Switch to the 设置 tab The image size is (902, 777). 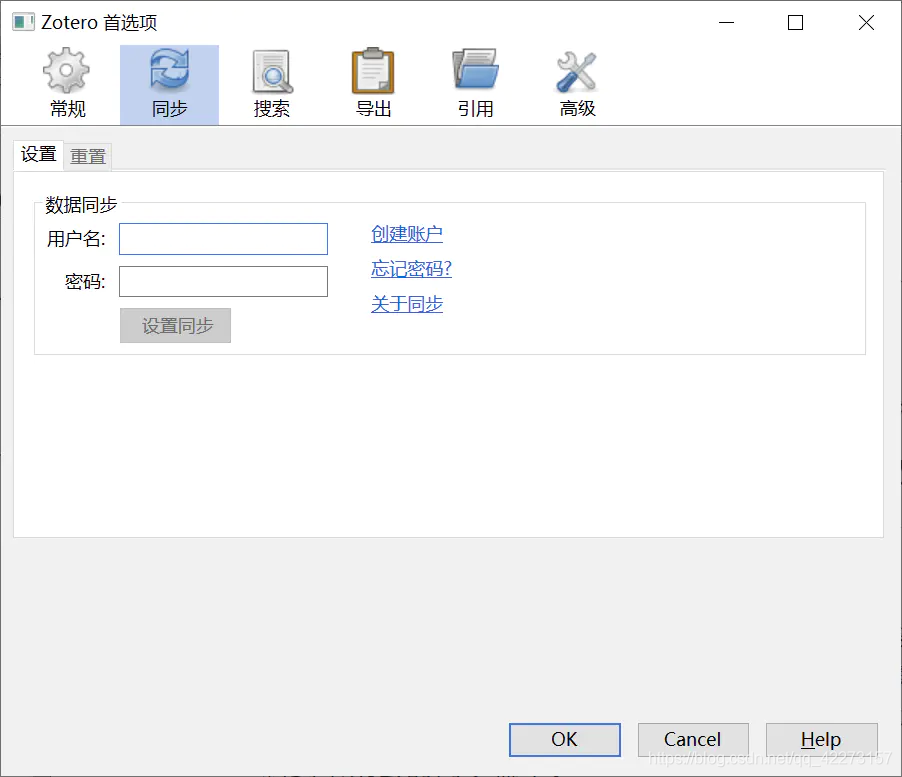[x=39, y=155]
